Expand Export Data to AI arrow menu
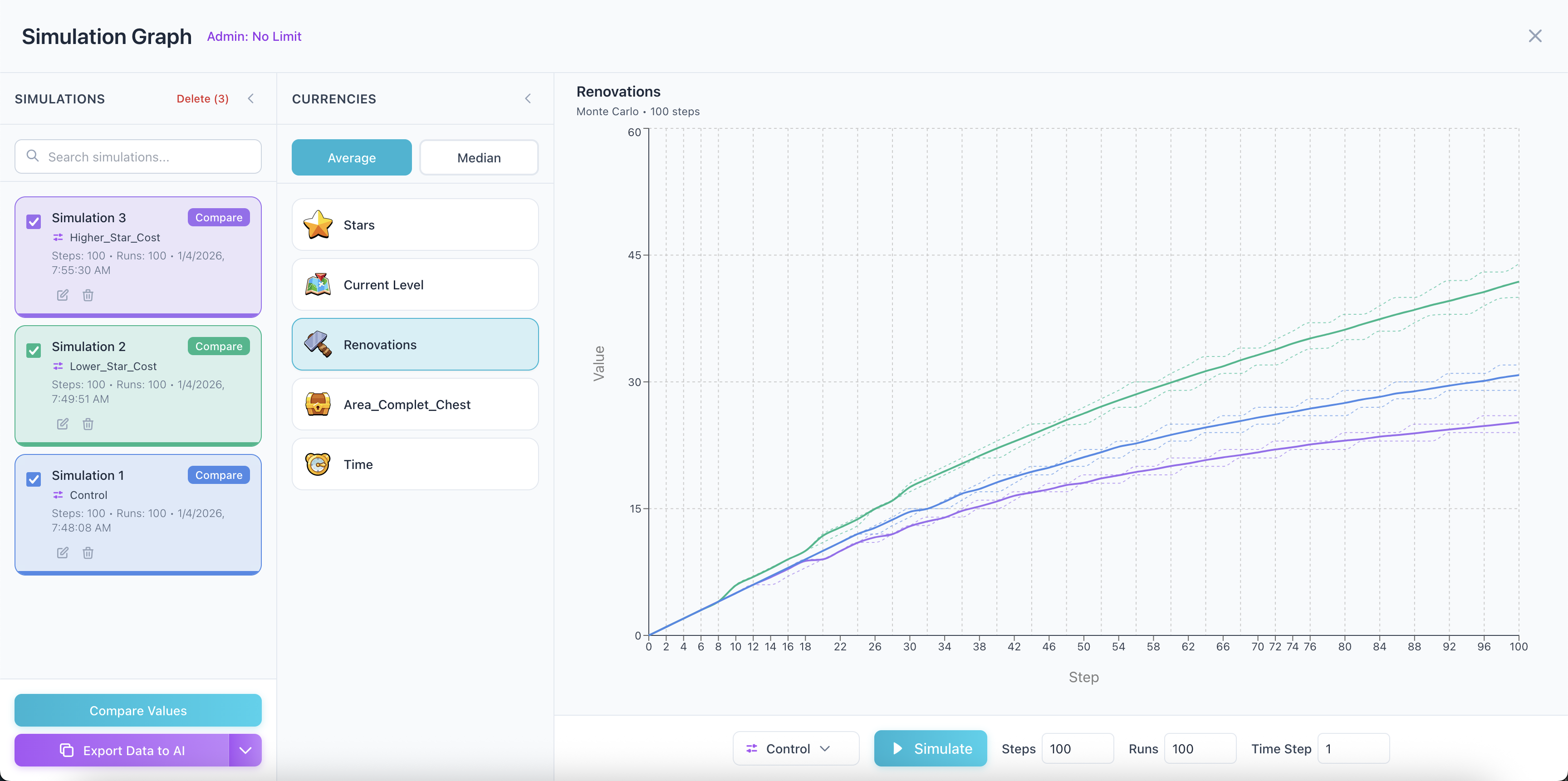This screenshot has height=781, width=1568. click(245, 750)
